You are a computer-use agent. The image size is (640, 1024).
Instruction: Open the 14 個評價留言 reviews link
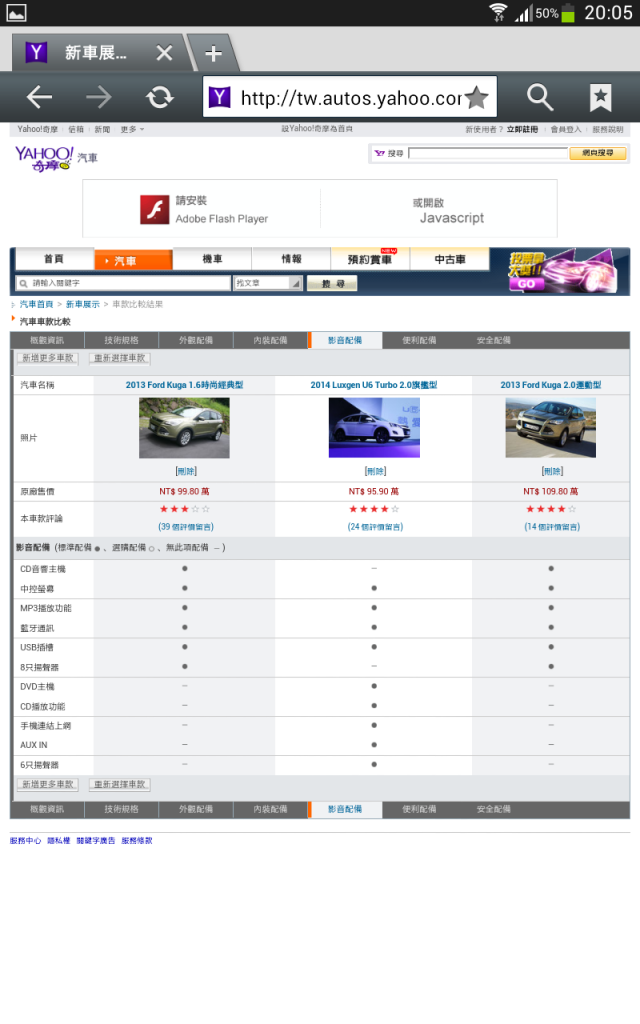pos(552,526)
